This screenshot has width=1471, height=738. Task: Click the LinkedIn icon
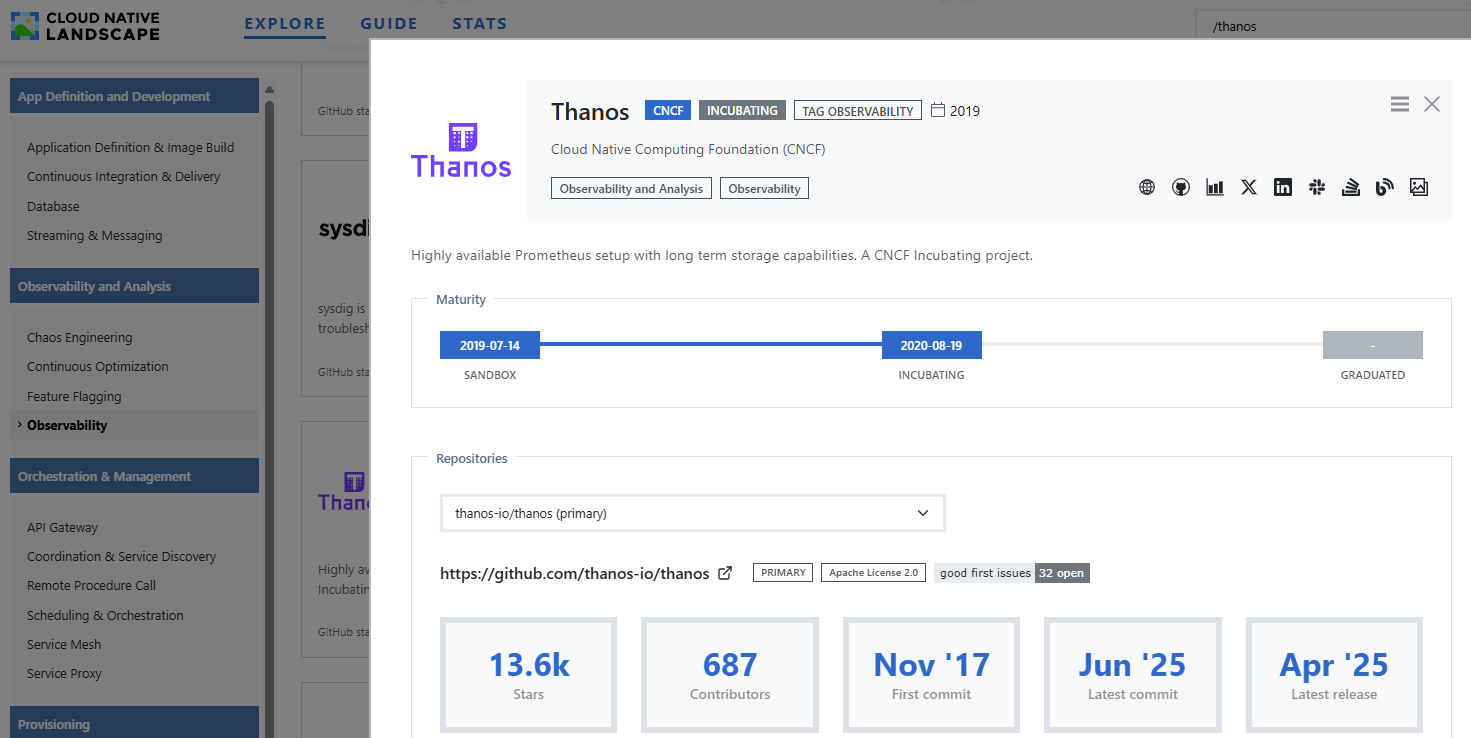(1283, 187)
